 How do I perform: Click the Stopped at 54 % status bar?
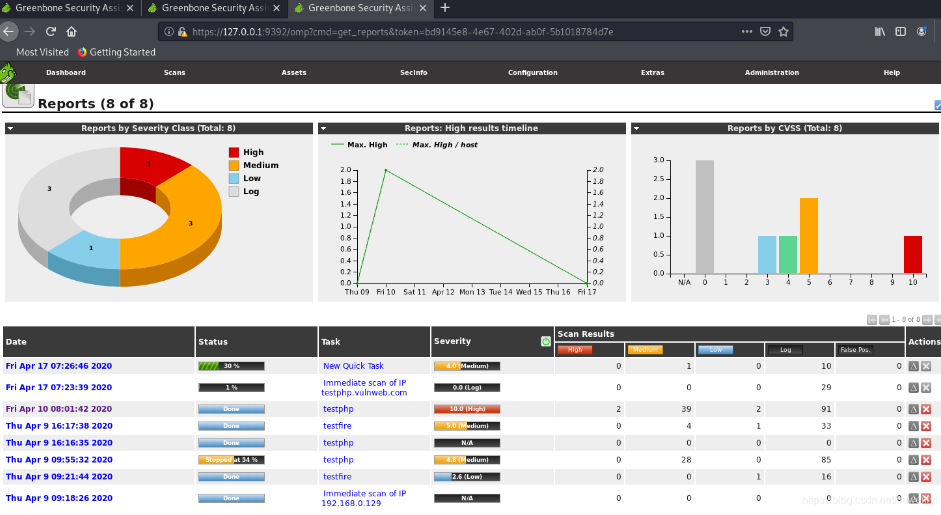231,460
